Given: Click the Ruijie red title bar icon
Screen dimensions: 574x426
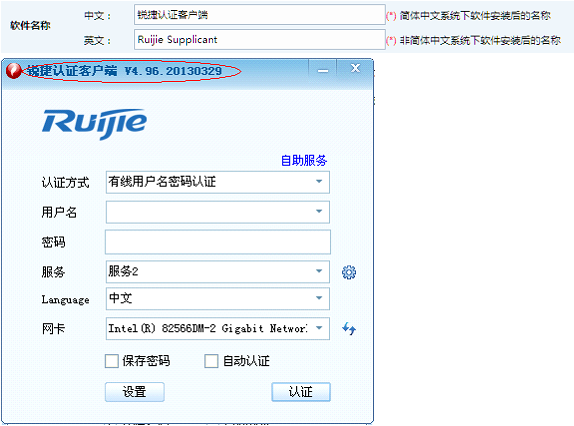Looking at the screenshot, I should coord(14,71).
